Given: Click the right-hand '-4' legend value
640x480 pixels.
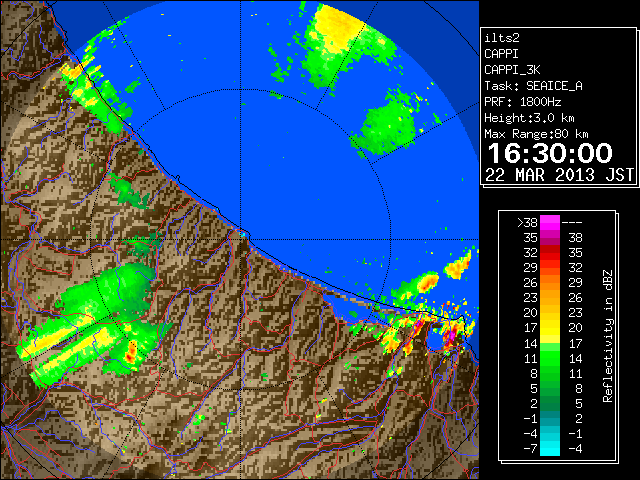Looking at the screenshot, I should [575, 449].
